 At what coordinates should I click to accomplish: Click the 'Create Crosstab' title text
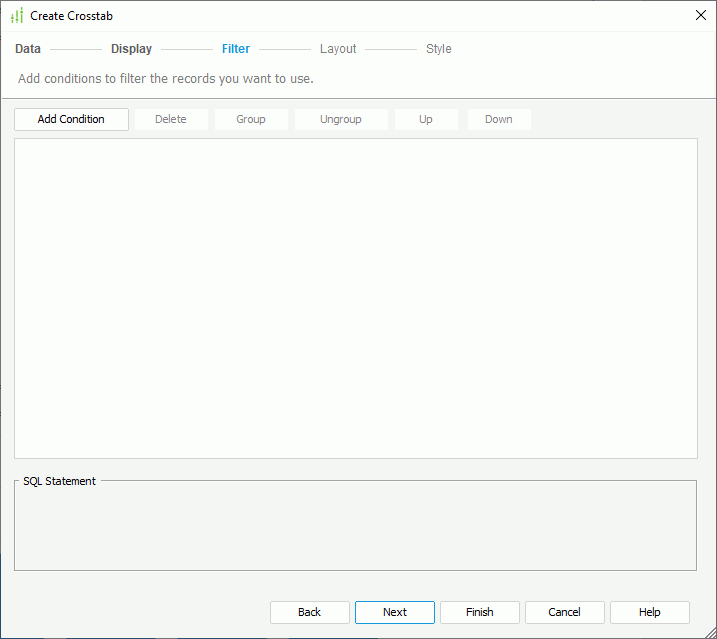pyautogui.click(x=71, y=16)
